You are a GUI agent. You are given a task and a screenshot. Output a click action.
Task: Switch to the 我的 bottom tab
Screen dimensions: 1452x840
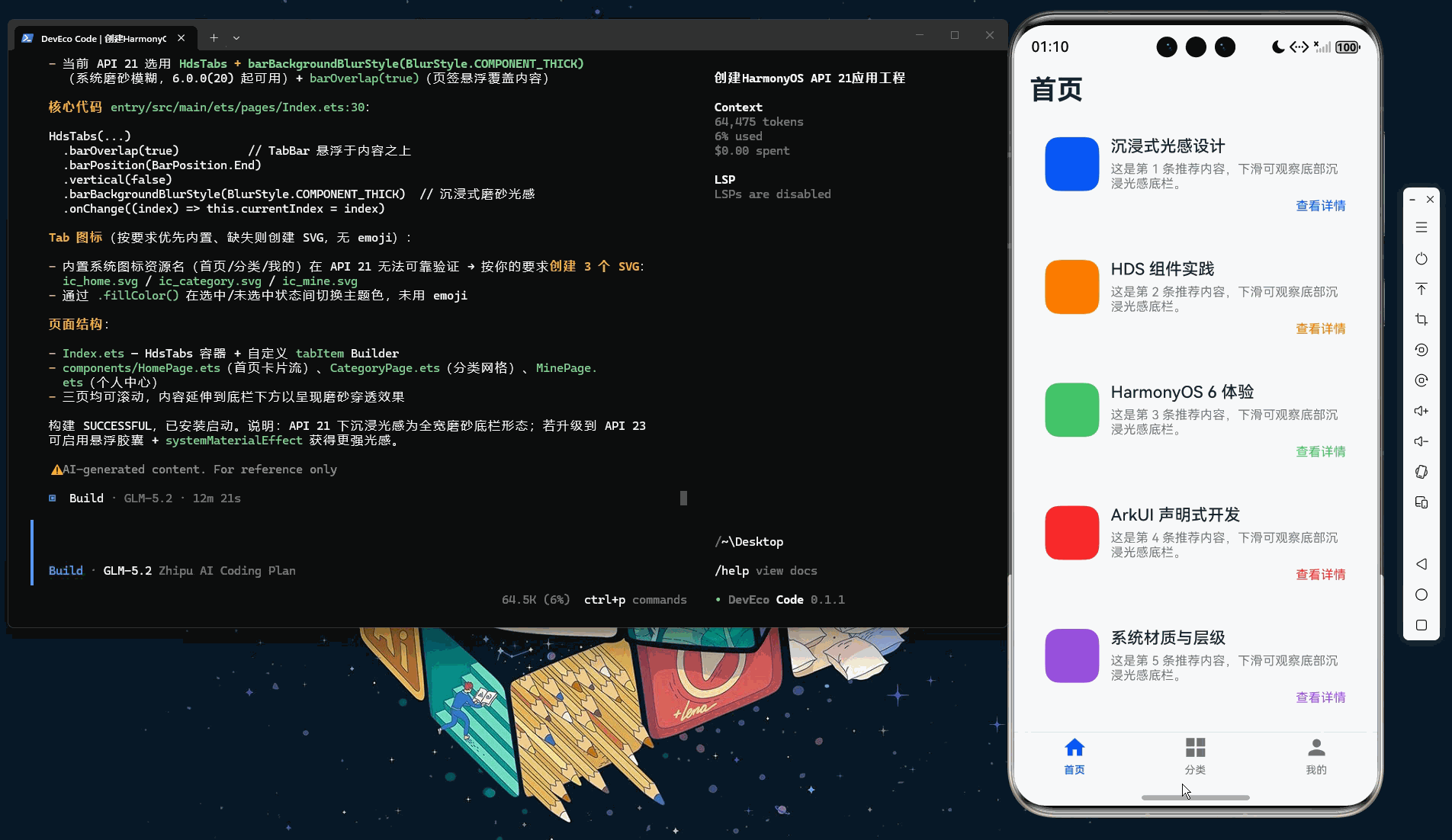1316,756
